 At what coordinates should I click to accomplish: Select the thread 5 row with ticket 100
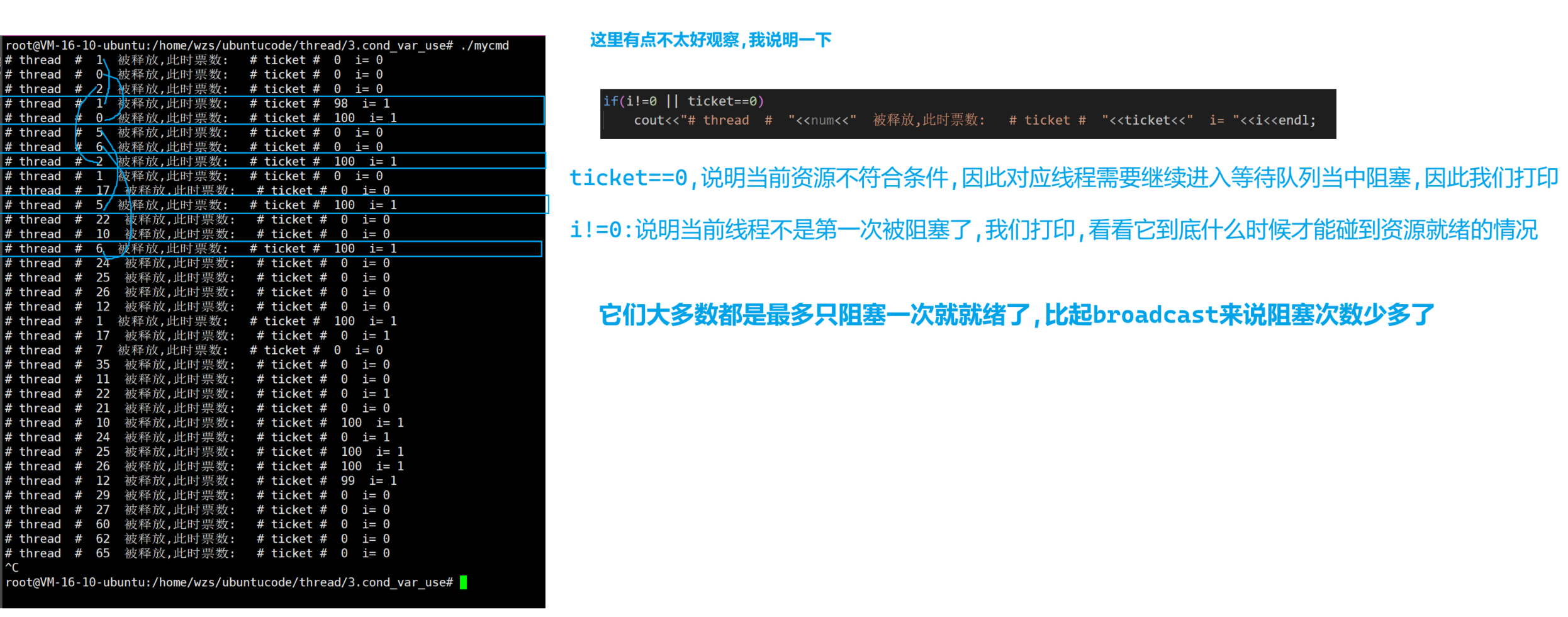[x=201, y=205]
